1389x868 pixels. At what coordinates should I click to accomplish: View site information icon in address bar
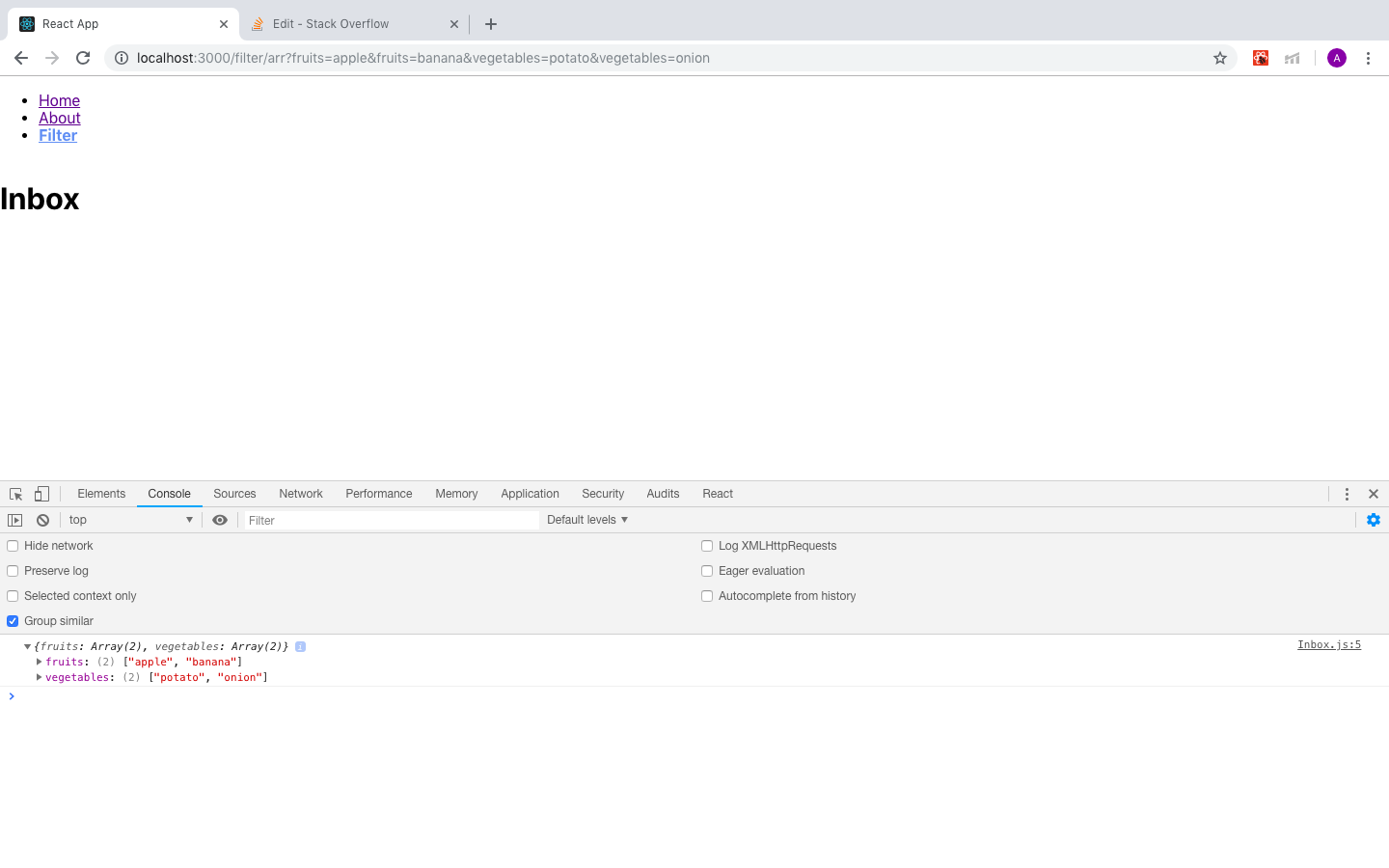point(122,58)
